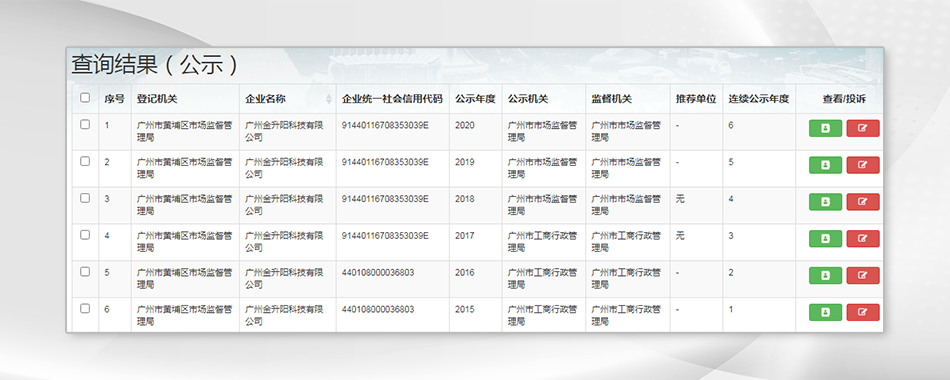Sort by 企业名称 column sort arrows
Viewport: 950px width, 380px height.
tap(329, 99)
